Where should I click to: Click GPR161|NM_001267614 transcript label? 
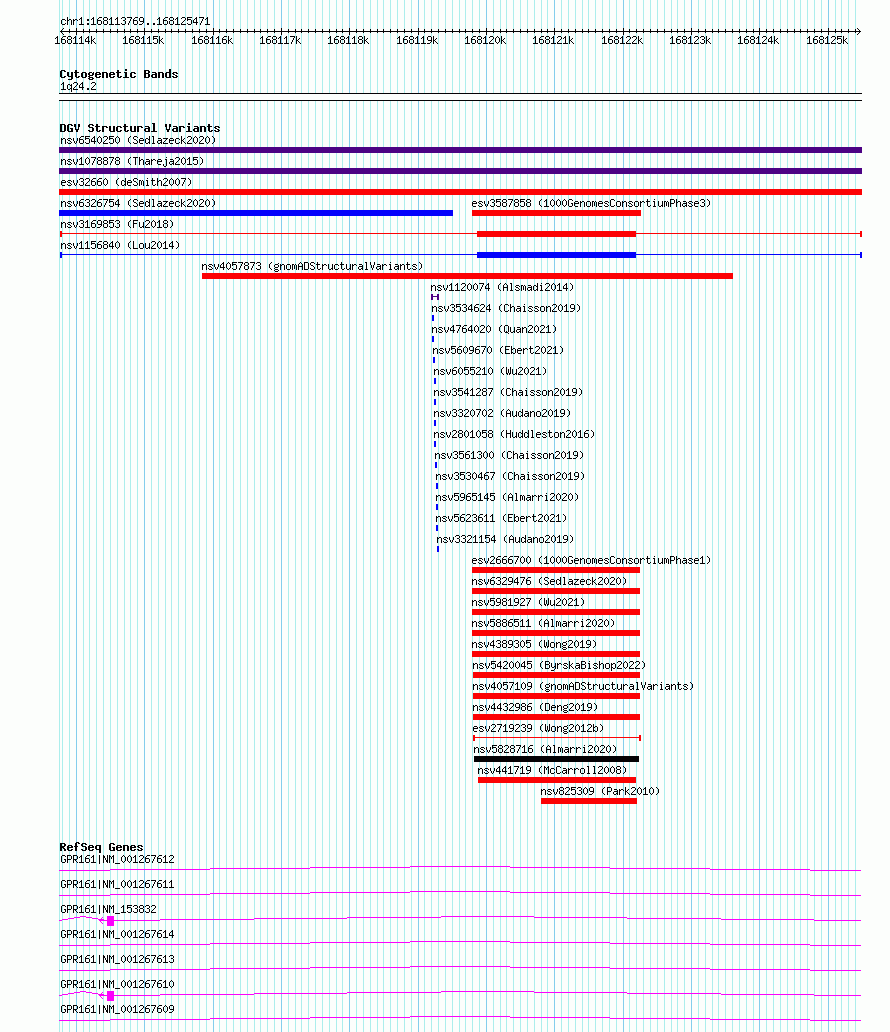(x=117, y=935)
